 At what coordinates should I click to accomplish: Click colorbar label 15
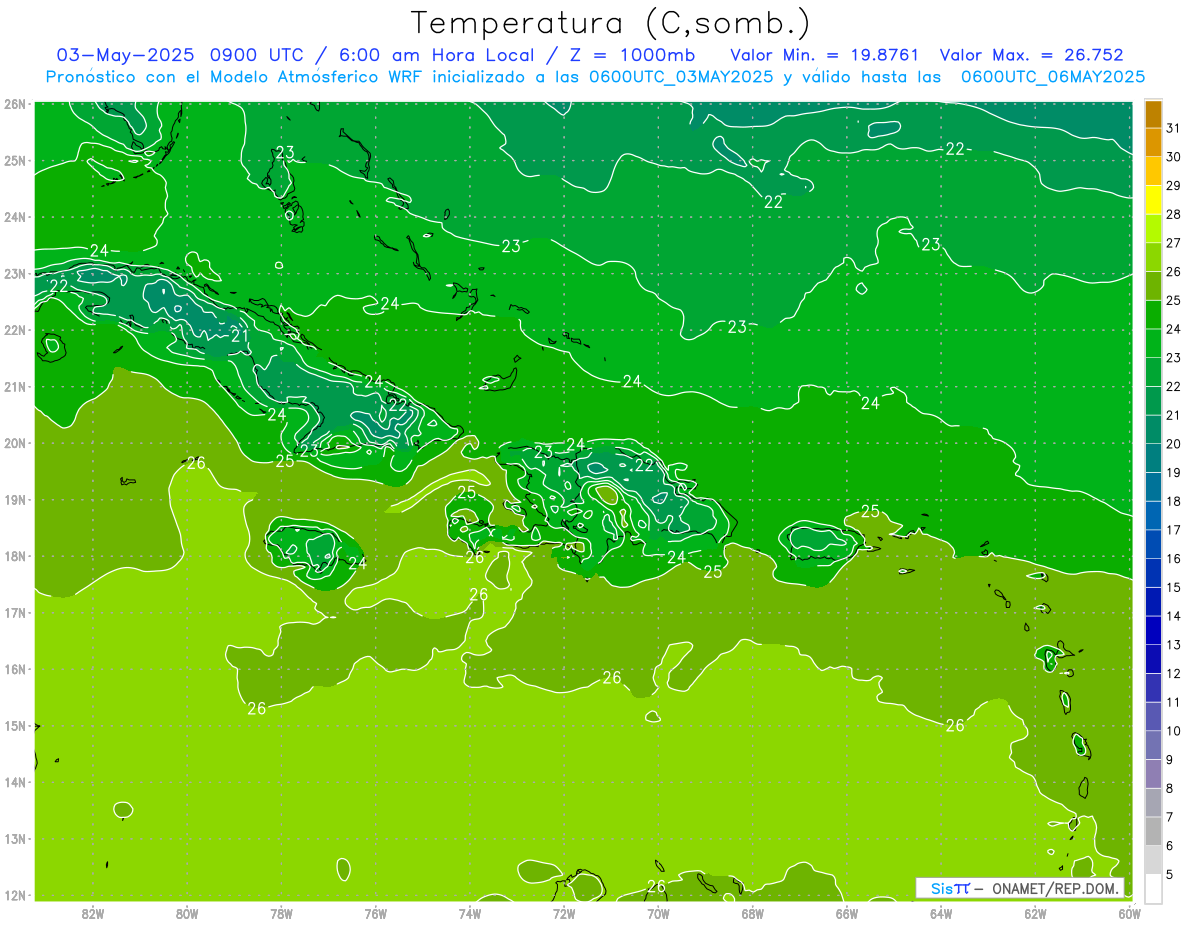1173,588
